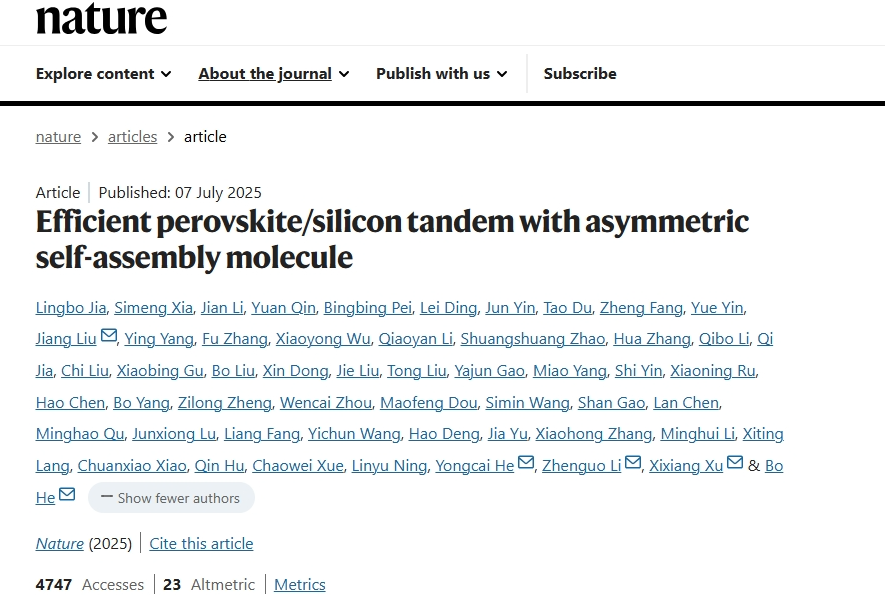The width and height of the screenshot is (885, 596).
Task: Open author Lingbo Jia's profile link
Action: pos(70,308)
